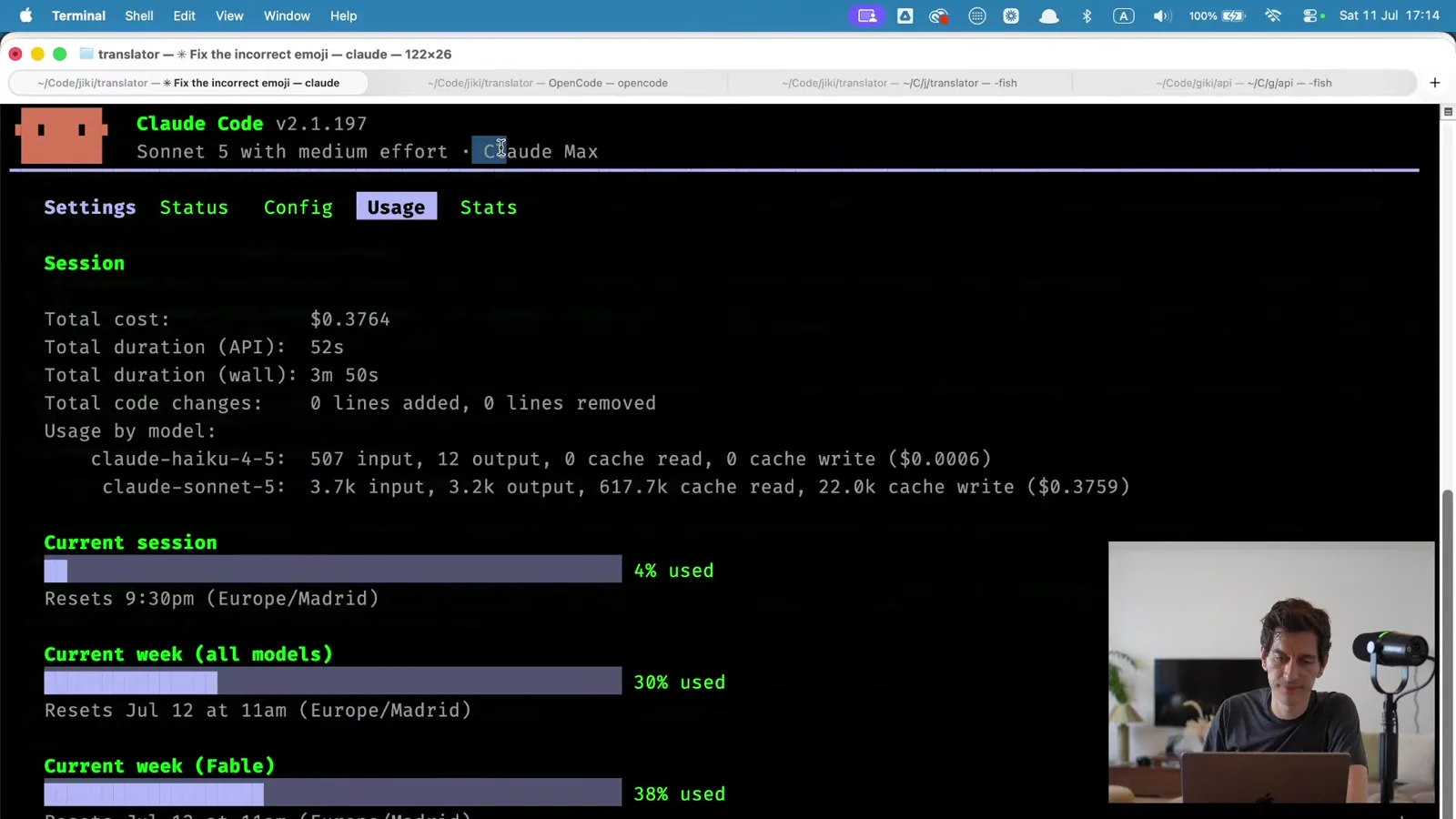Click the battery status indicator
The image size is (1456, 819).
point(1217,15)
